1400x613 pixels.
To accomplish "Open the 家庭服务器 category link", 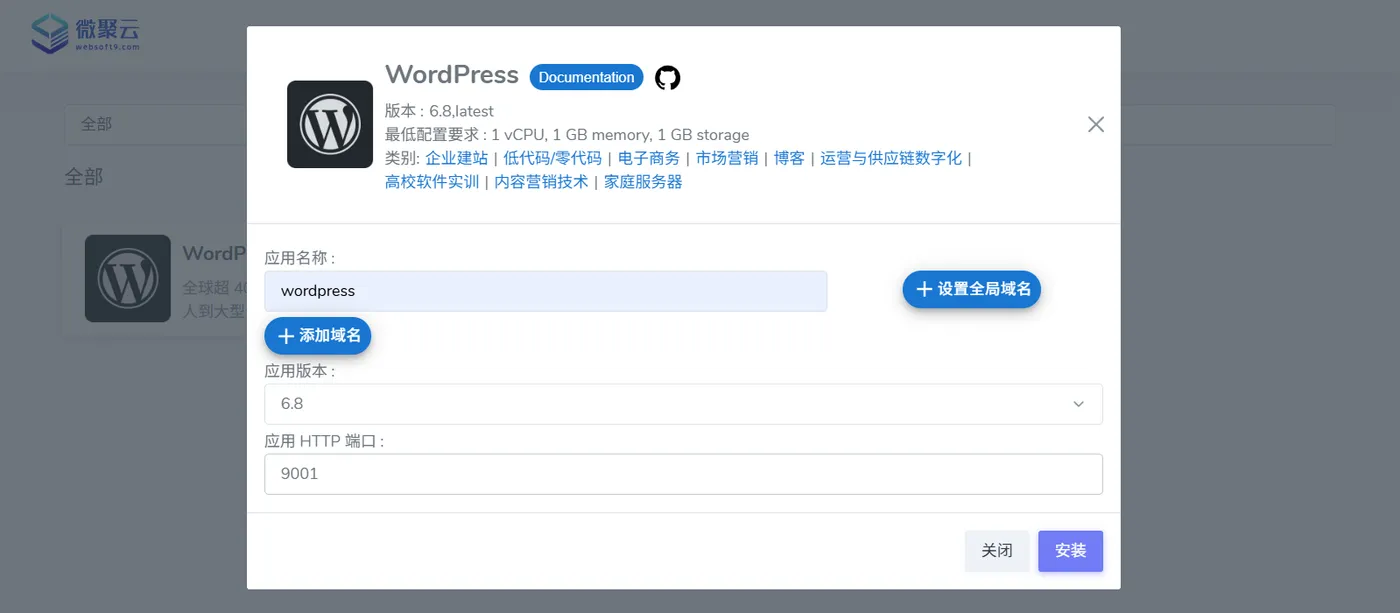I will point(643,182).
